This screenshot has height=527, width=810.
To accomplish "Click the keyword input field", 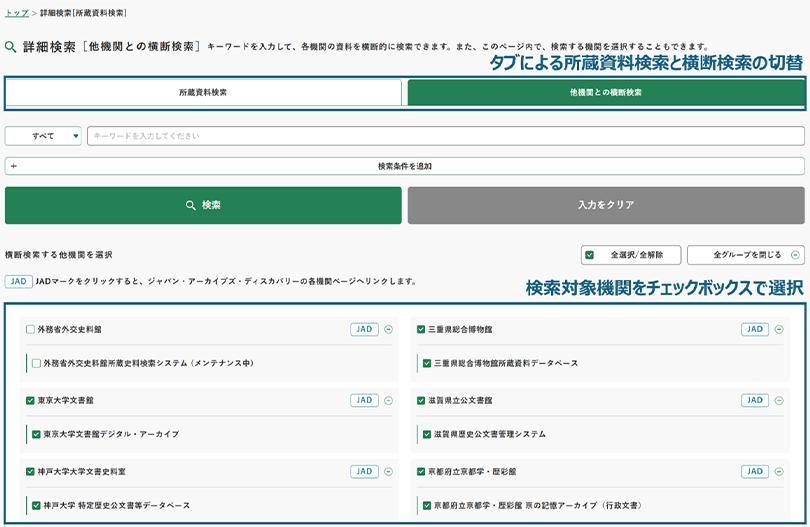I will [x=445, y=136].
